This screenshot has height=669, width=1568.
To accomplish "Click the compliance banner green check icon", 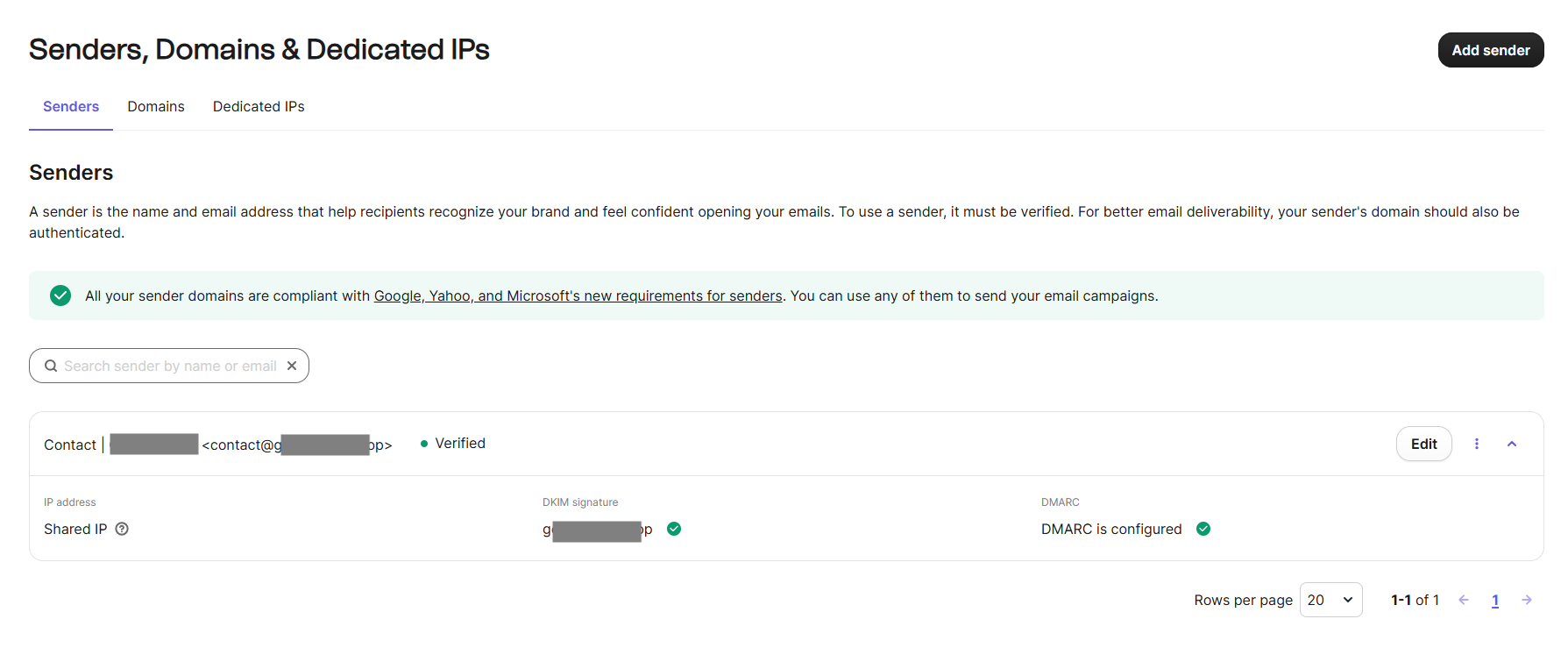I will click(60, 295).
